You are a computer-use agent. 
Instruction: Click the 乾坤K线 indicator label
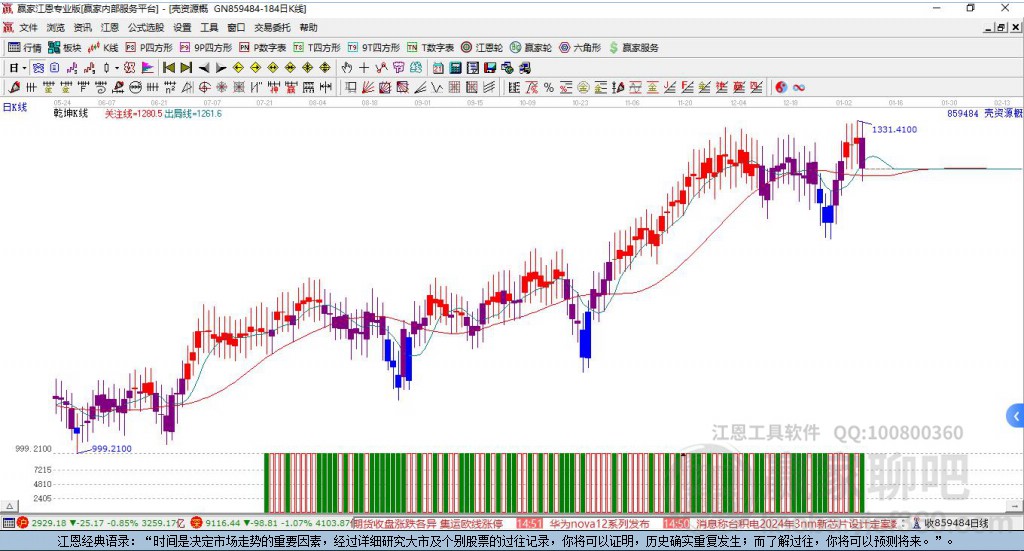71,114
